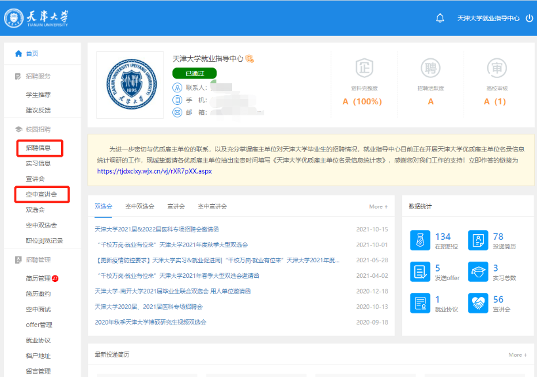Open the announcement dated 2021-05-28

(x=218, y=260)
